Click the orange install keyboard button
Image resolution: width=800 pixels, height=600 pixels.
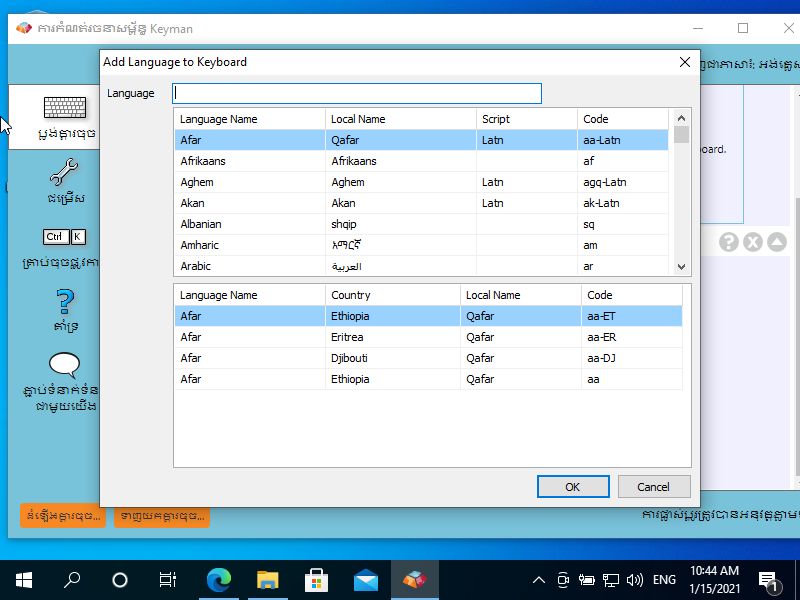point(63,516)
